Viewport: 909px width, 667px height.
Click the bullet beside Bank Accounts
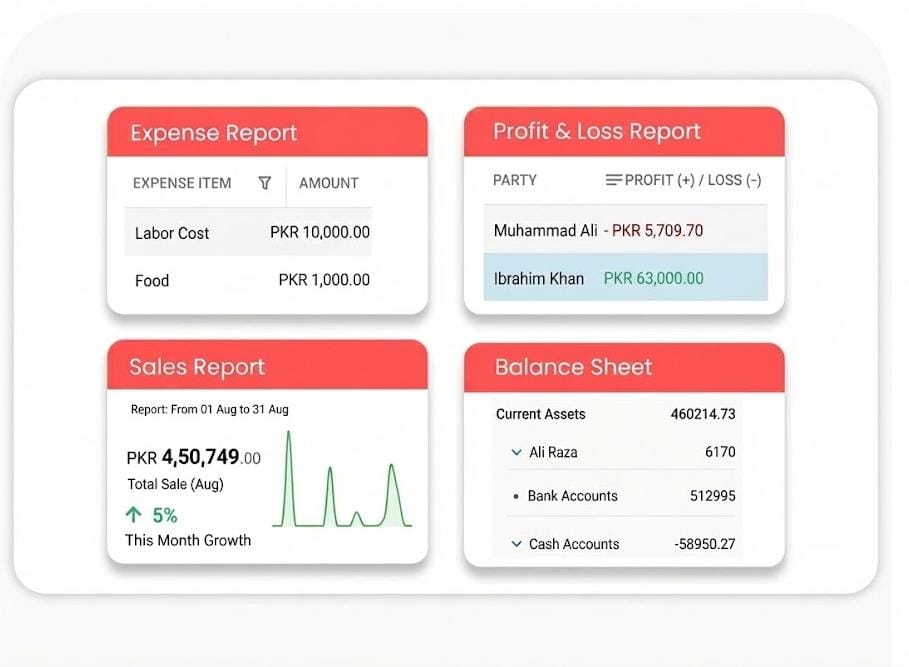(x=516, y=496)
